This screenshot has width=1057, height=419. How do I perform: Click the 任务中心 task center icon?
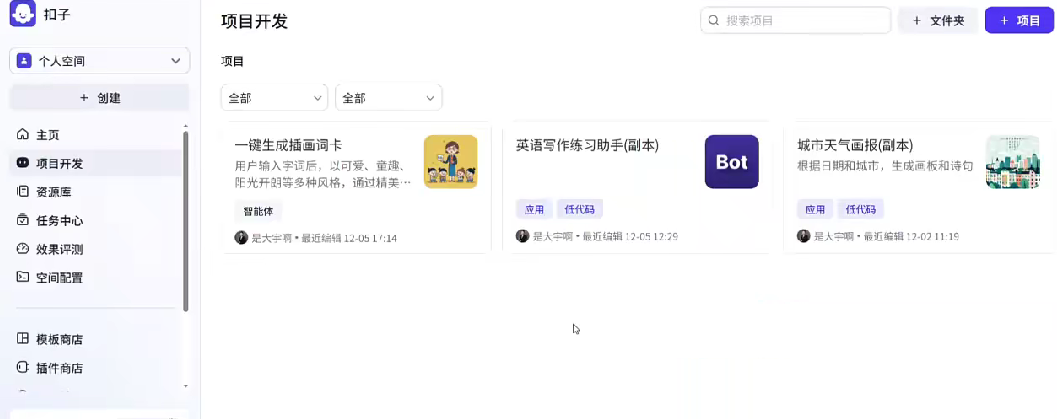(23, 221)
